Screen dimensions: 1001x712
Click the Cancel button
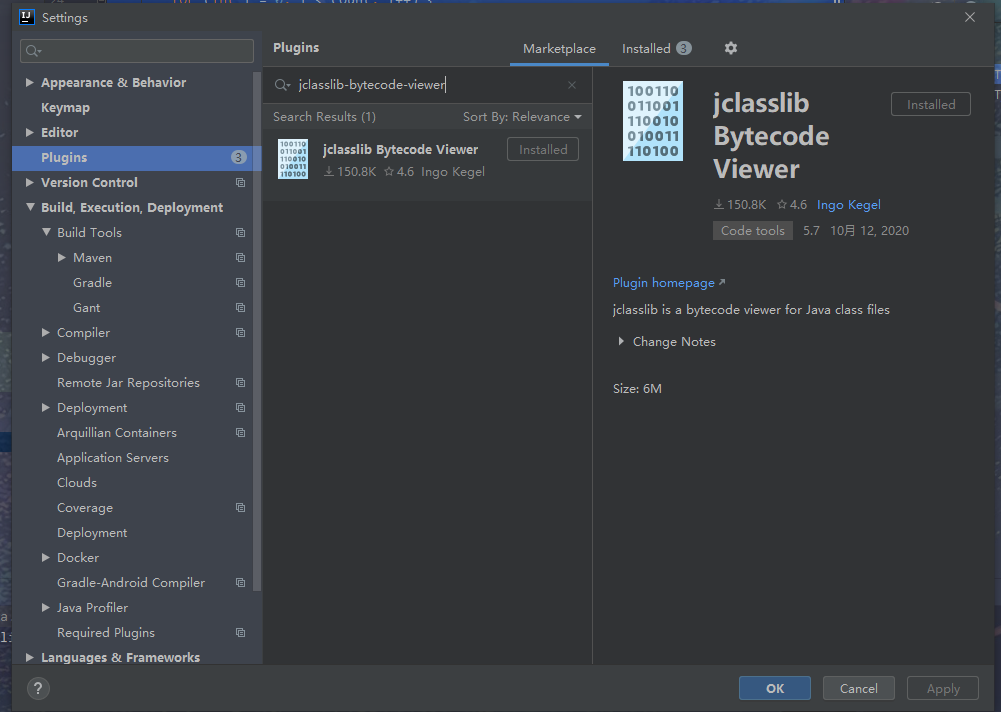859,688
